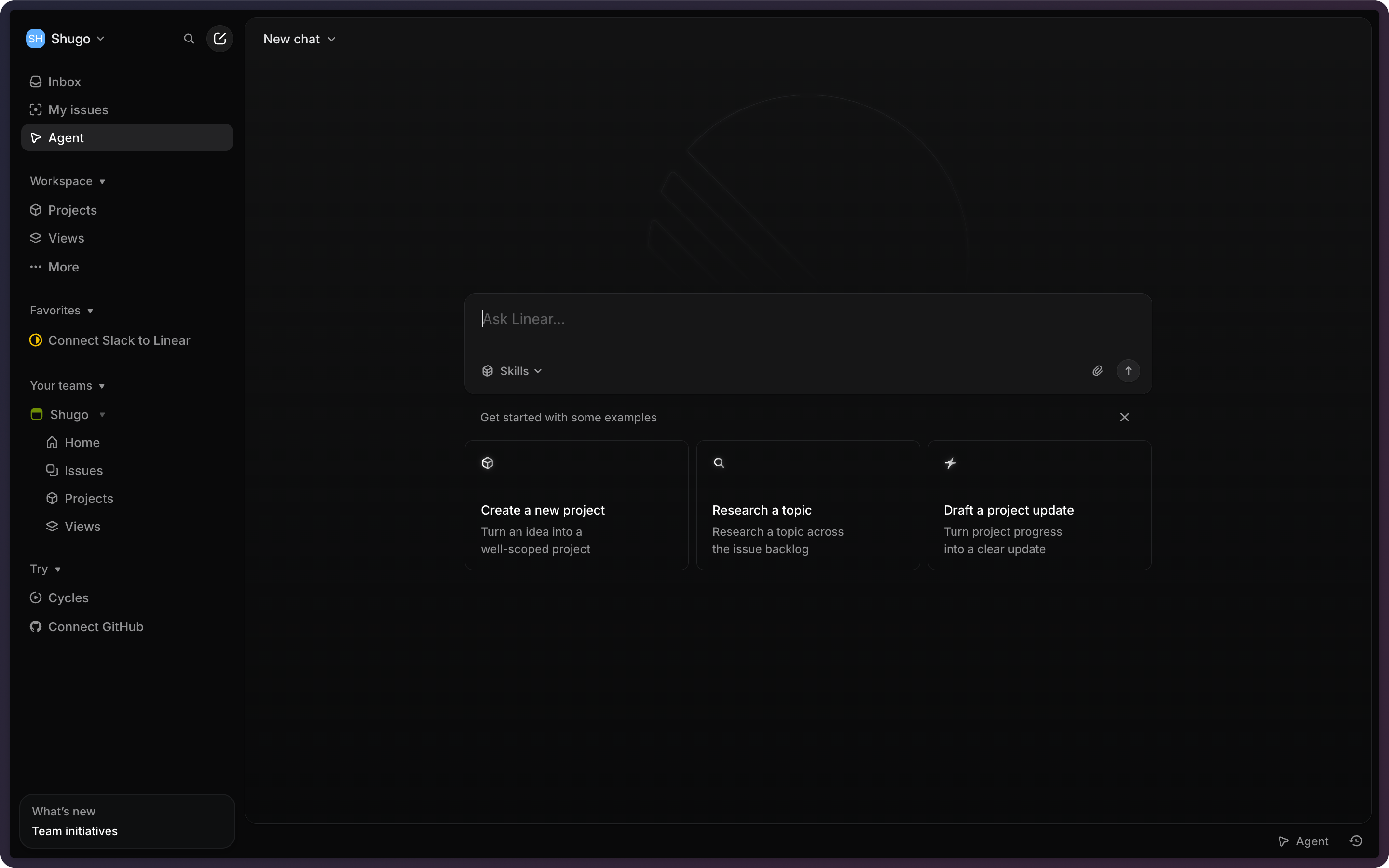The height and width of the screenshot is (868, 1389).
Task: Click the green Shugo team icon
Action: 36,415
